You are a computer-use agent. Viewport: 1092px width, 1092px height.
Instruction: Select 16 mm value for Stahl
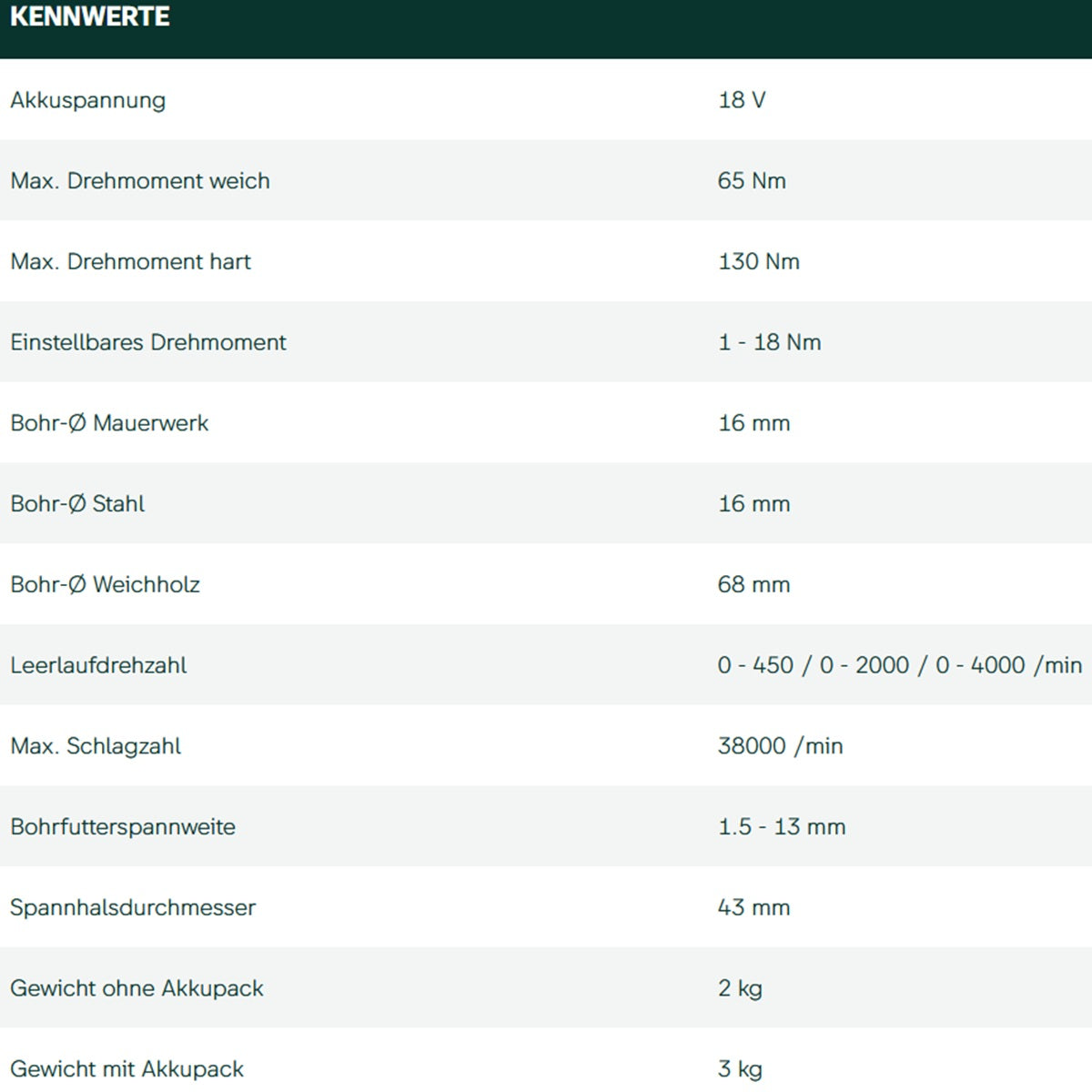[x=754, y=504]
